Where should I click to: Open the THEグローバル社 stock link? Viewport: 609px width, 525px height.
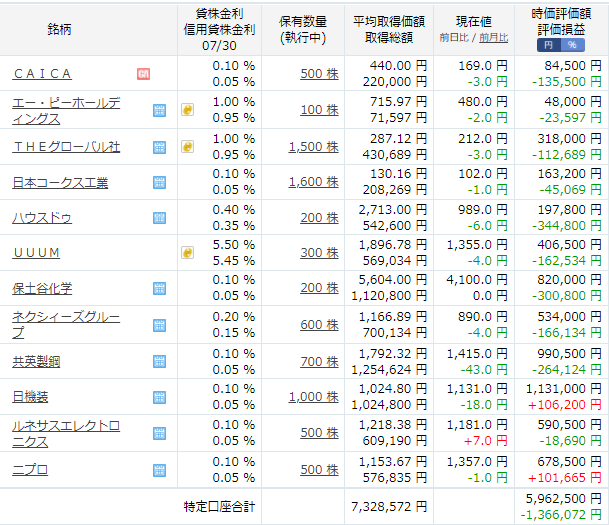(66, 147)
